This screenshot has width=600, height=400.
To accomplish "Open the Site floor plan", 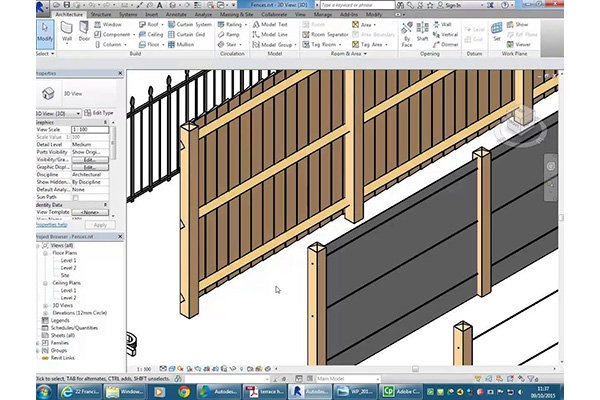I will [65, 276].
